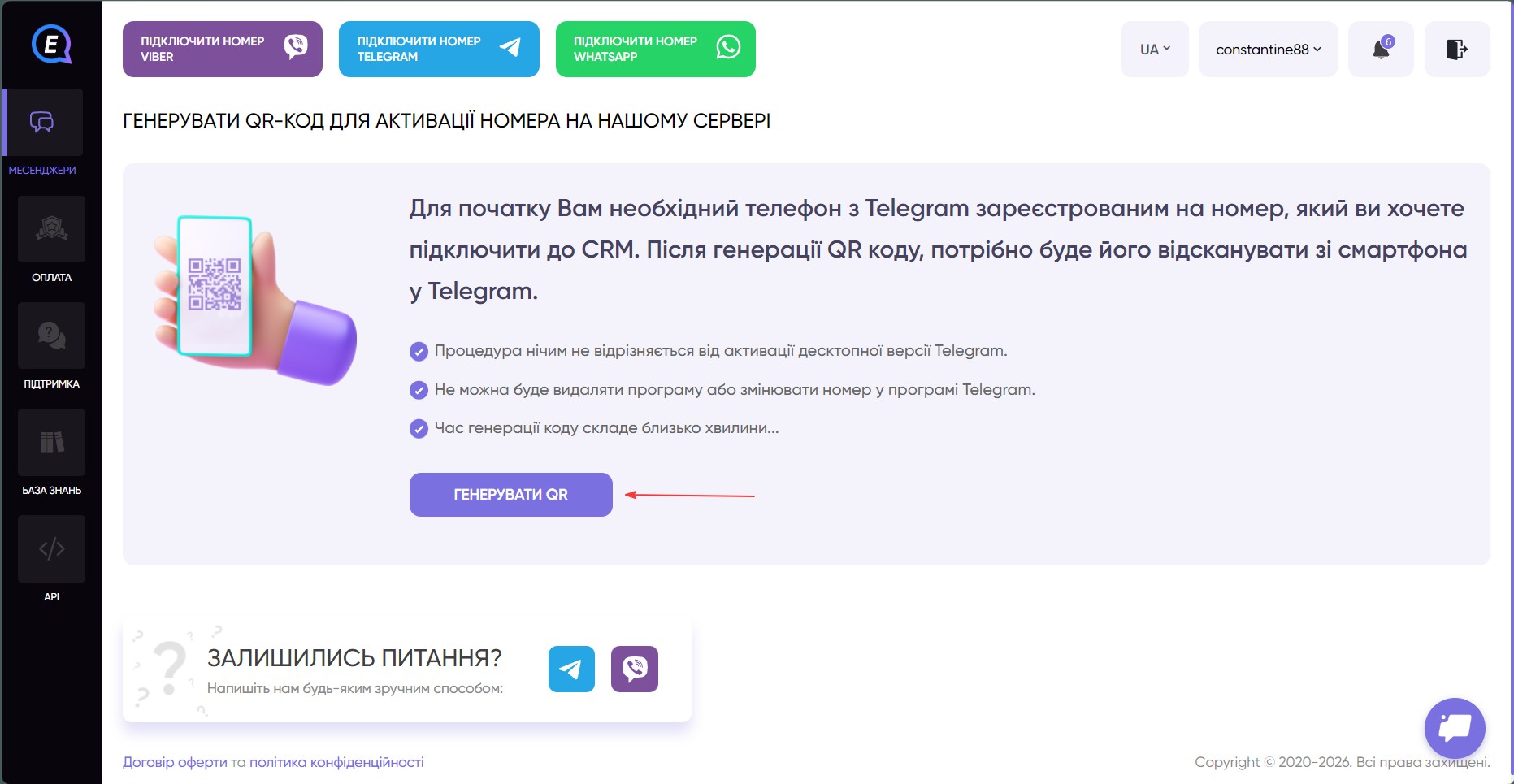Open the live chat bubble widget
The image size is (1514, 784).
1455,728
